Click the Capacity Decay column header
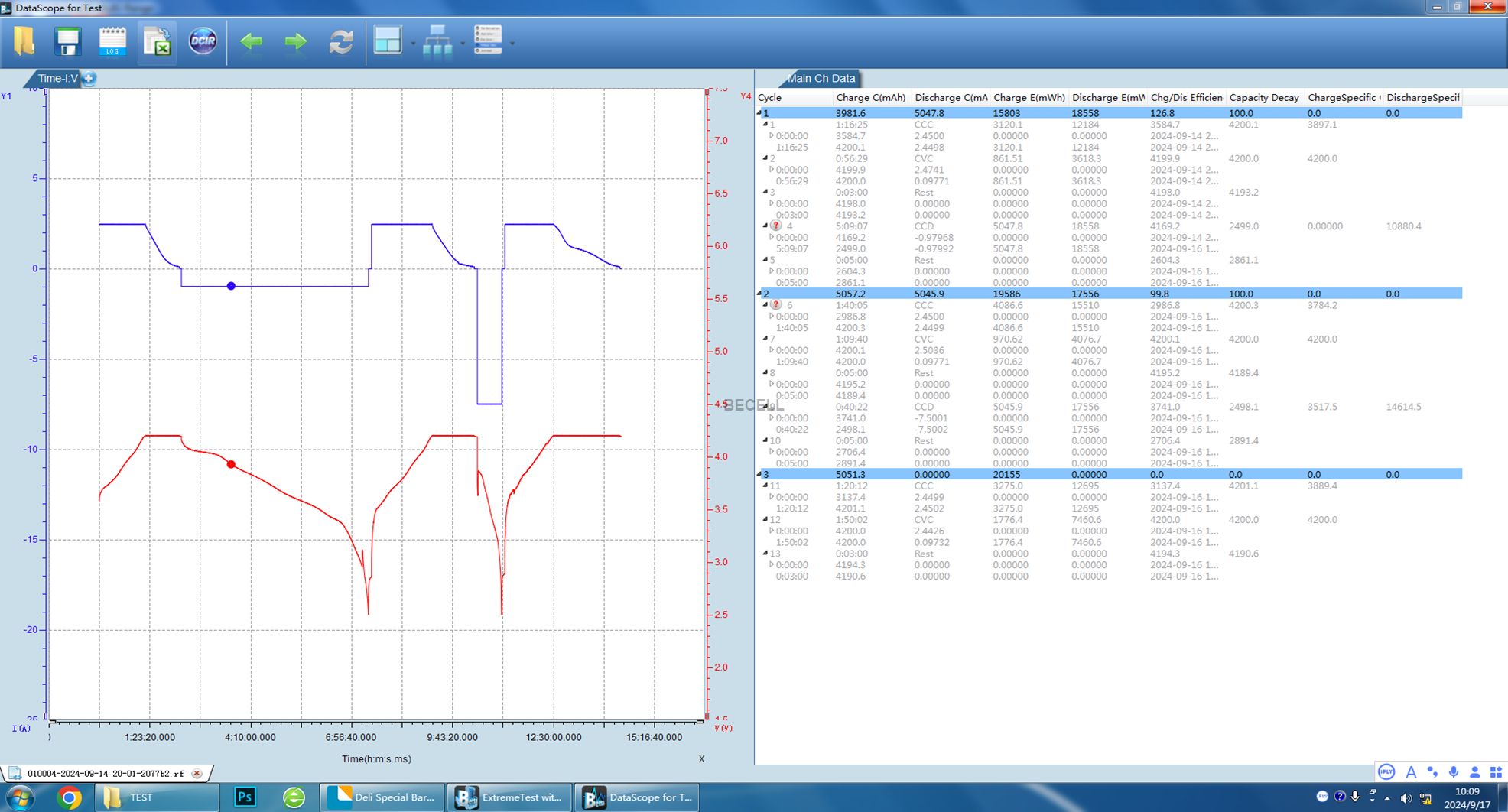This screenshot has width=1508, height=812. [1265, 98]
